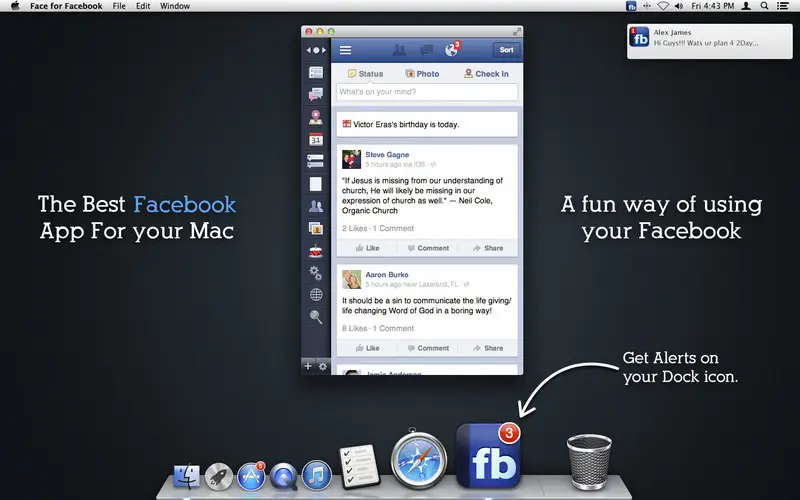Share Steve Gagne's post
This screenshot has width=800, height=500.
coord(488,248)
